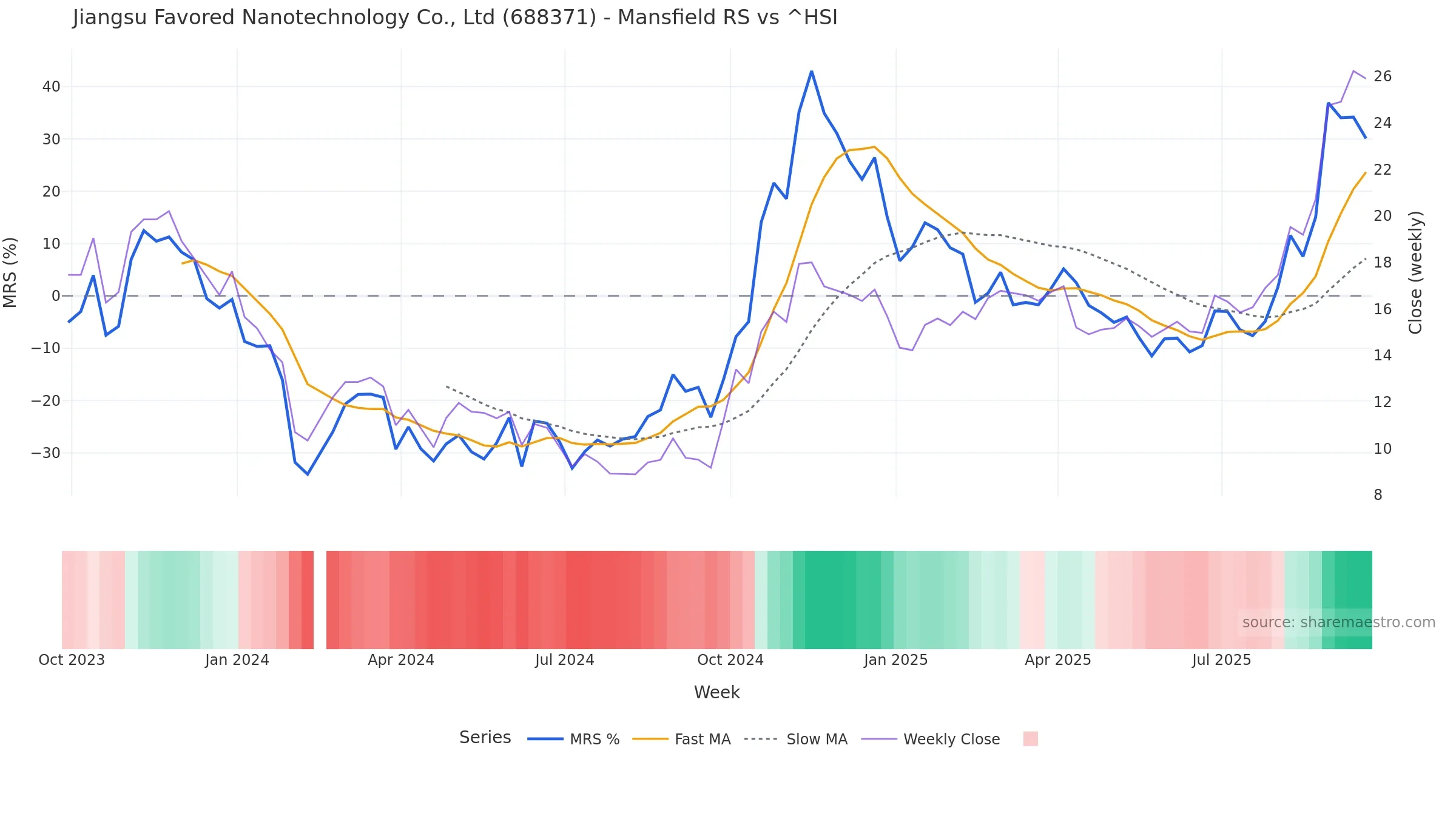Image resolution: width=1456 pixels, height=819 pixels.
Task: Click the 'Oct 2023' x-axis label
Action: pyautogui.click(x=72, y=660)
